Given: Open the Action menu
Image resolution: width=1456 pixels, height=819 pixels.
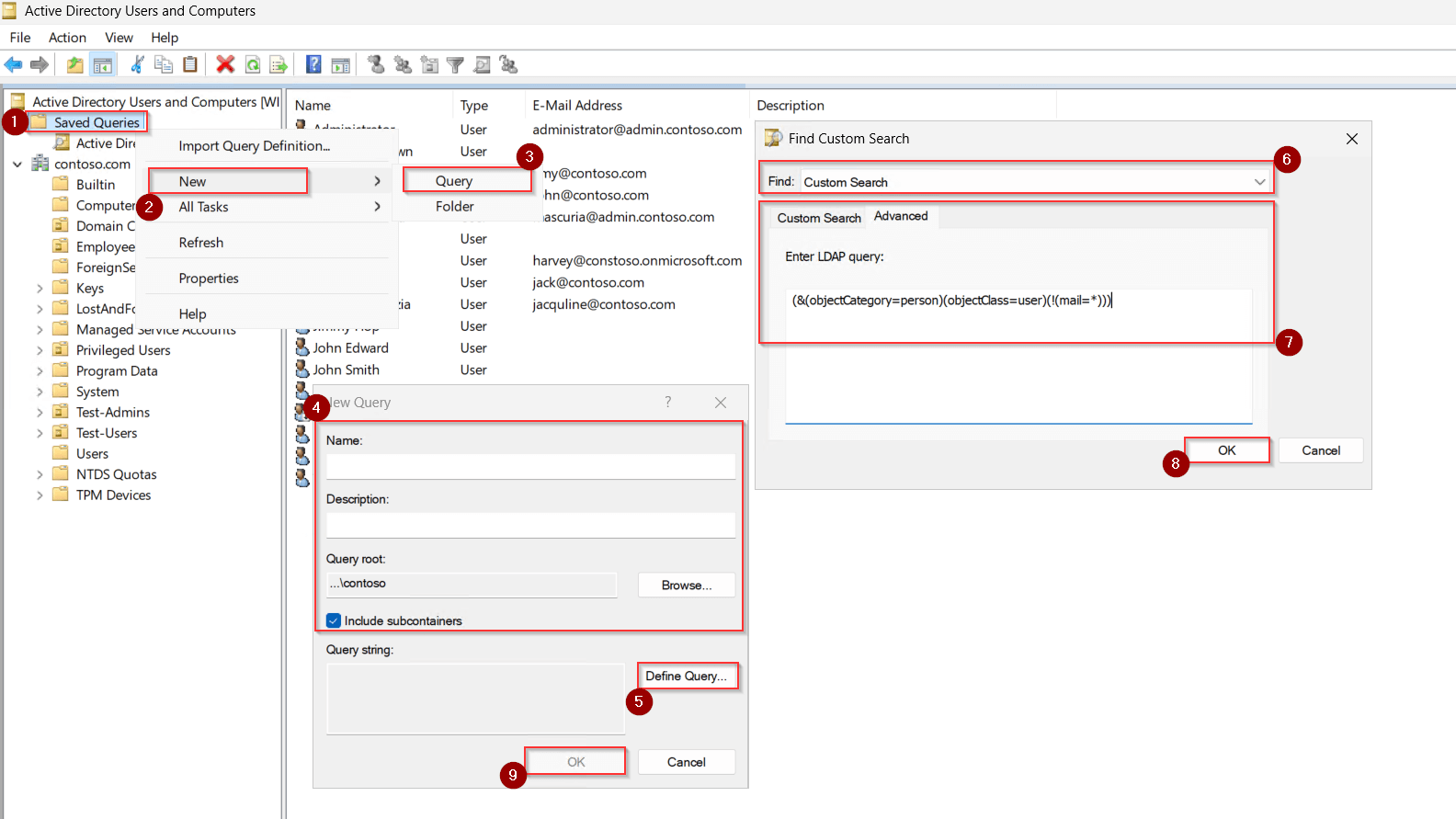Looking at the screenshot, I should [x=67, y=38].
